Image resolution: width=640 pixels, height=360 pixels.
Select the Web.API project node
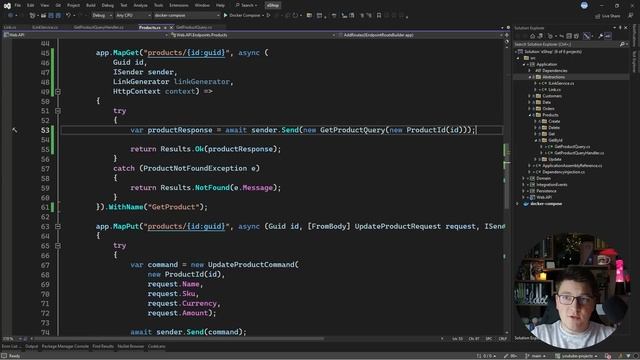coord(544,197)
